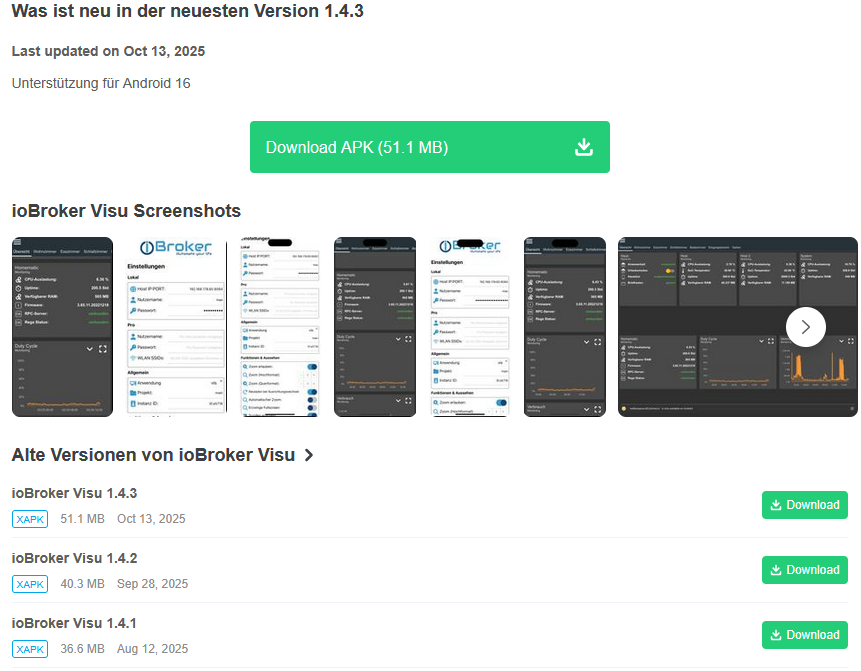Click the download icon beside version 1.4.1
Image resolution: width=861 pixels, height=671 pixels.
coord(777,635)
